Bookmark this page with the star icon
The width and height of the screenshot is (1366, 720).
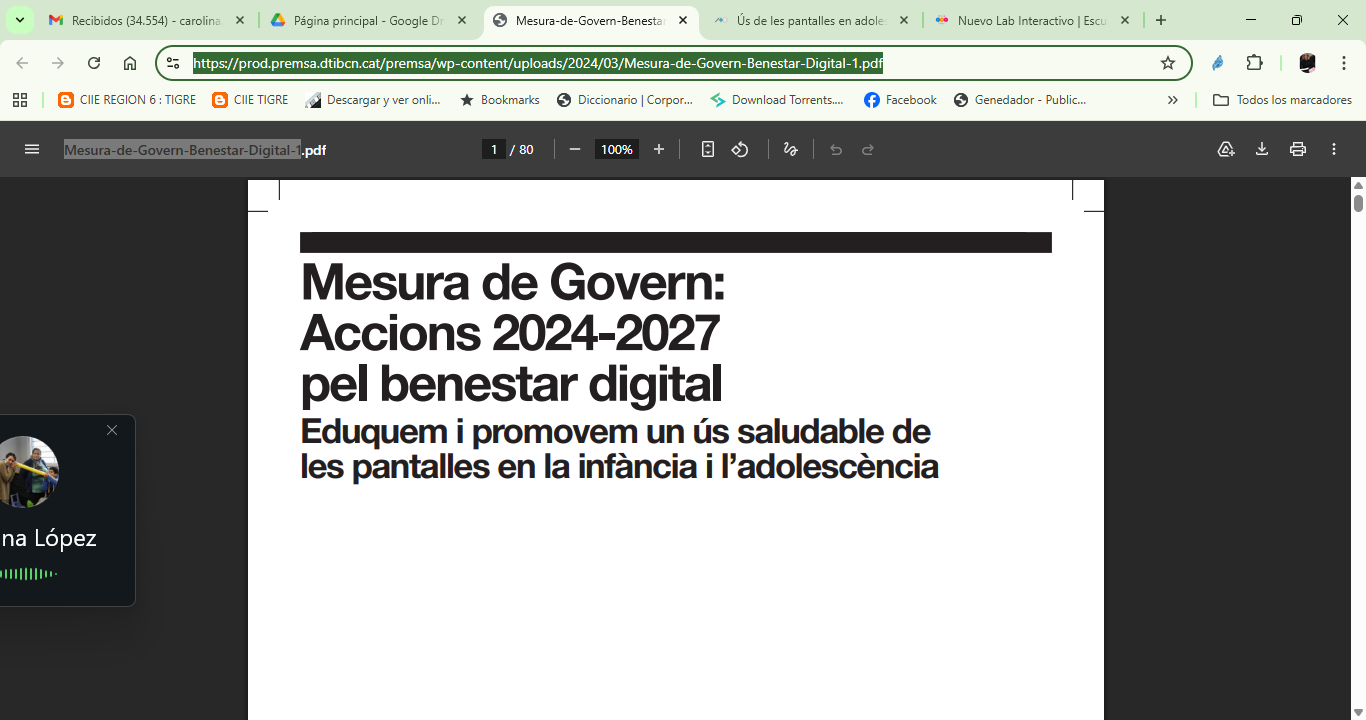click(x=1168, y=61)
